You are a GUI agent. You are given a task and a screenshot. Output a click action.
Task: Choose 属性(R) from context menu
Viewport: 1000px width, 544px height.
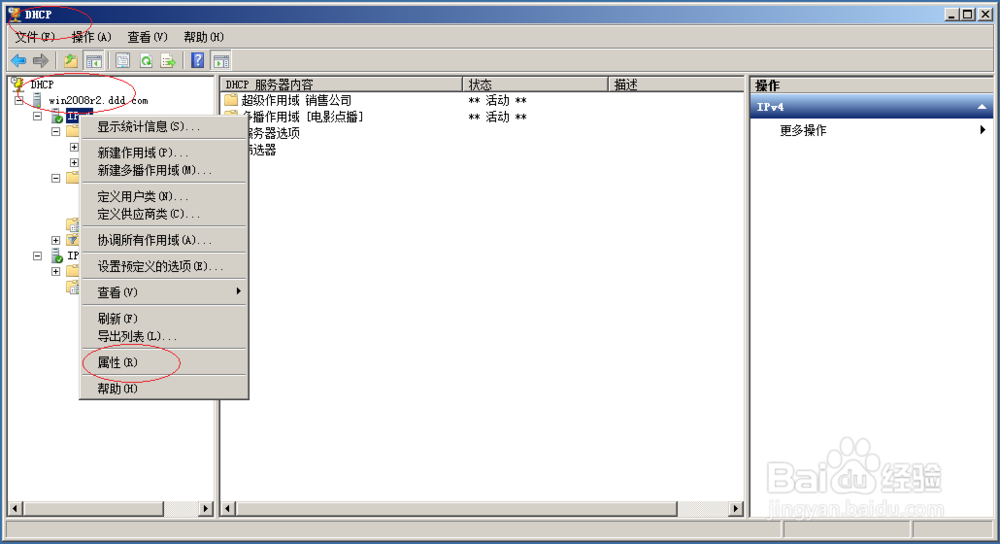click(x=165, y=362)
